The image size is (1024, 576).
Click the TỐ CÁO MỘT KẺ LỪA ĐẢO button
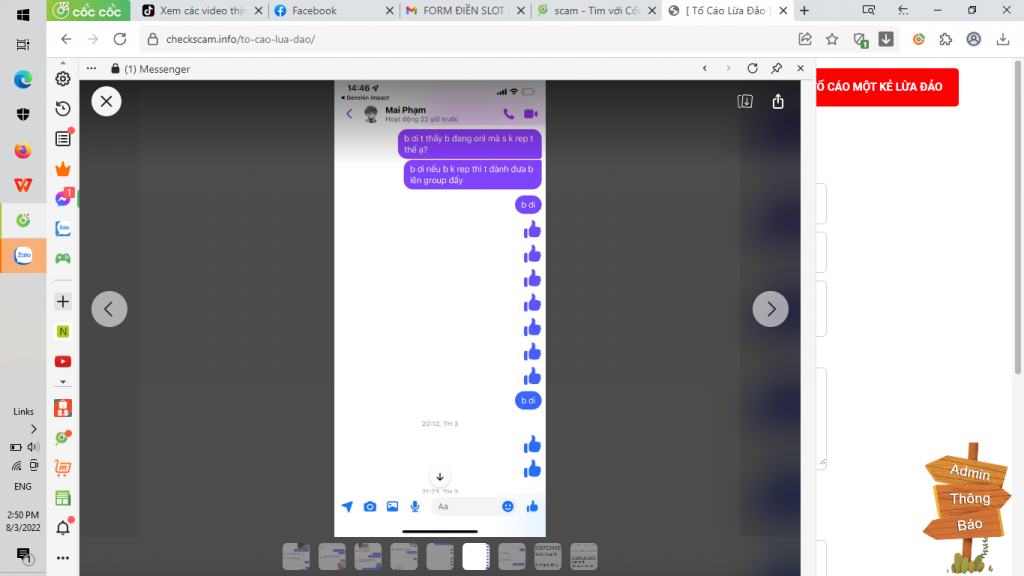coord(881,87)
